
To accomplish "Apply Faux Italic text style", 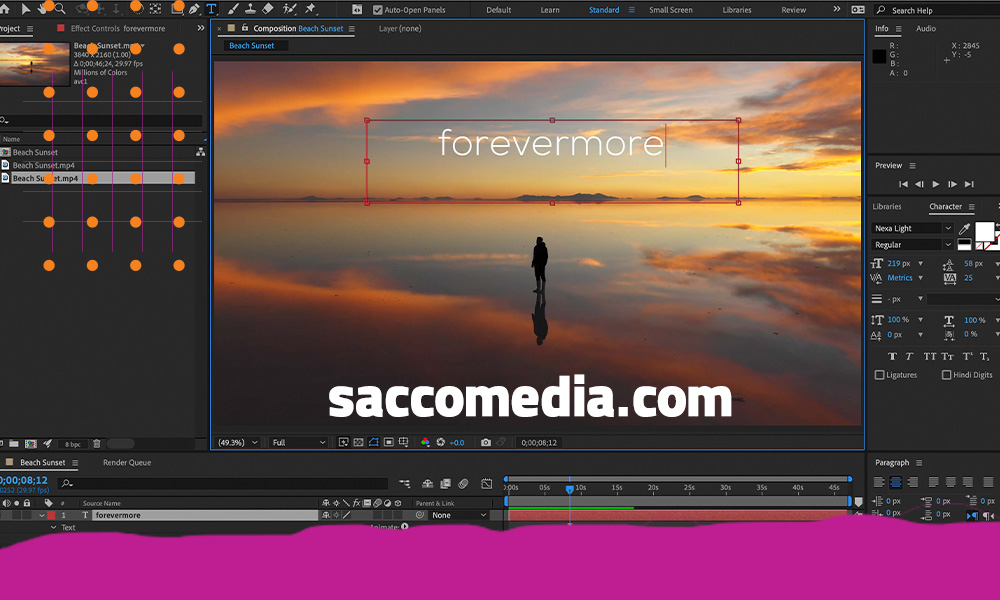I will 909,356.
